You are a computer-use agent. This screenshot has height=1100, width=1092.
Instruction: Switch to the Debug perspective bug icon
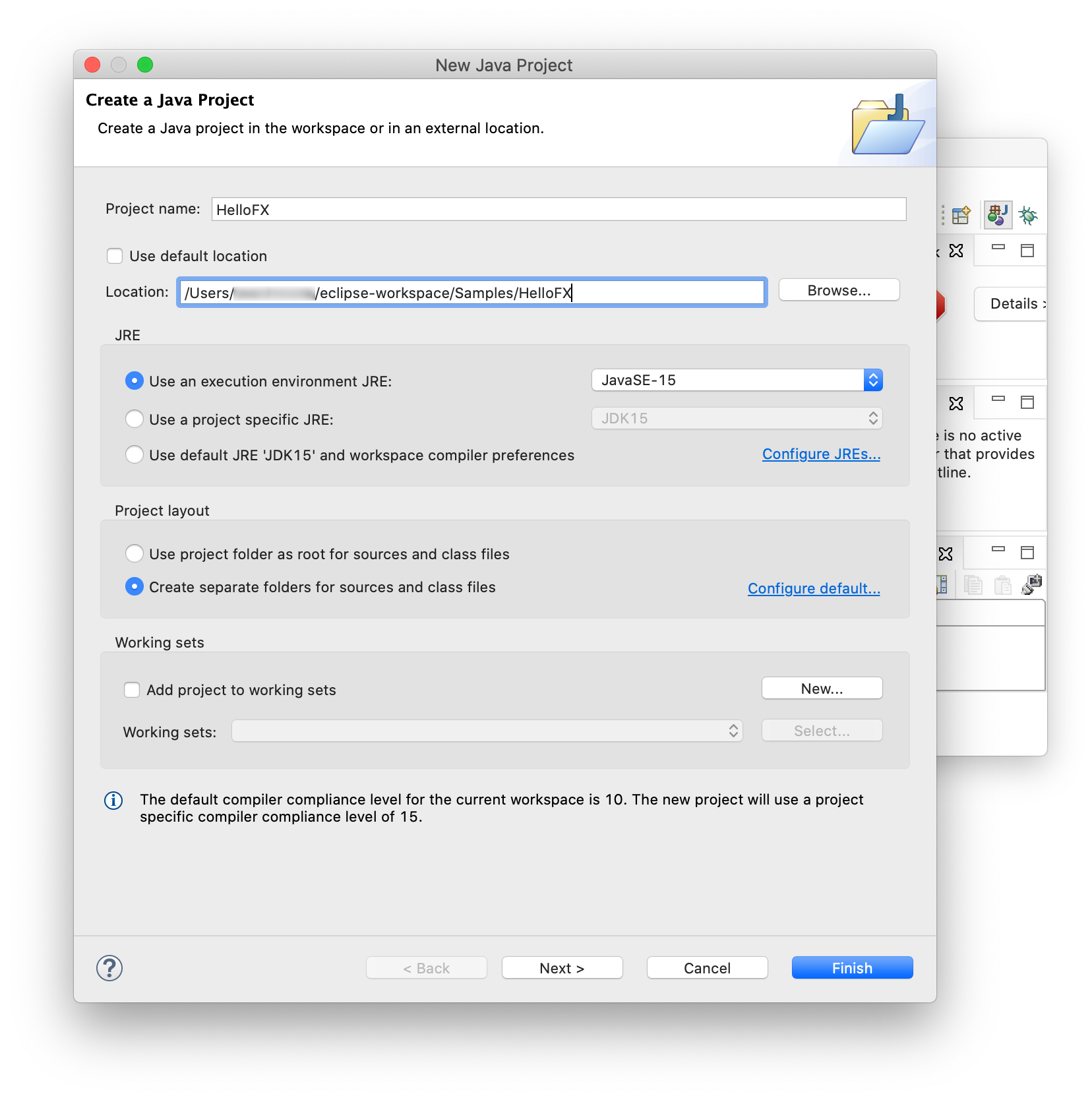[x=1028, y=215]
